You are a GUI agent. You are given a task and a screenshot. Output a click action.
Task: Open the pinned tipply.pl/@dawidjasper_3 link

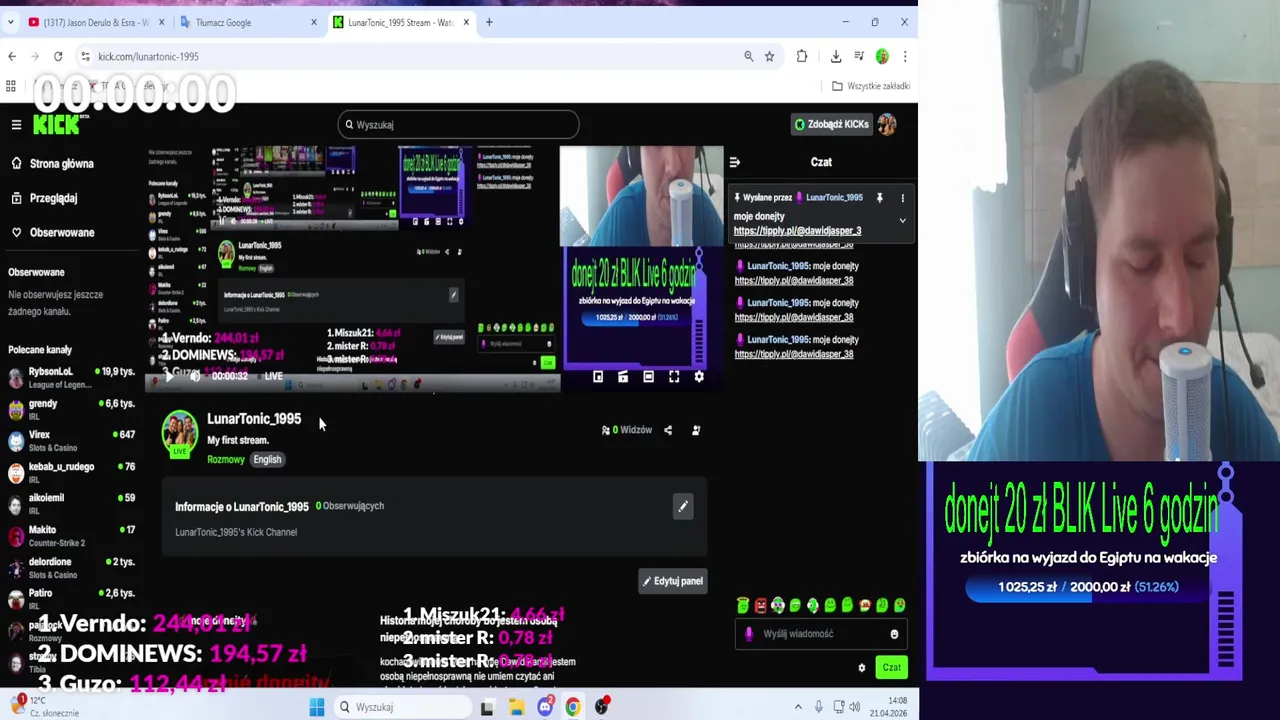click(797, 231)
